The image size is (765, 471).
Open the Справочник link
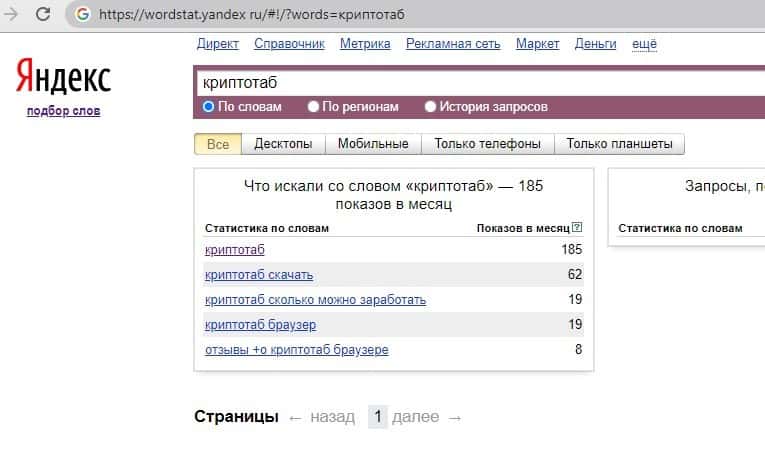289,44
